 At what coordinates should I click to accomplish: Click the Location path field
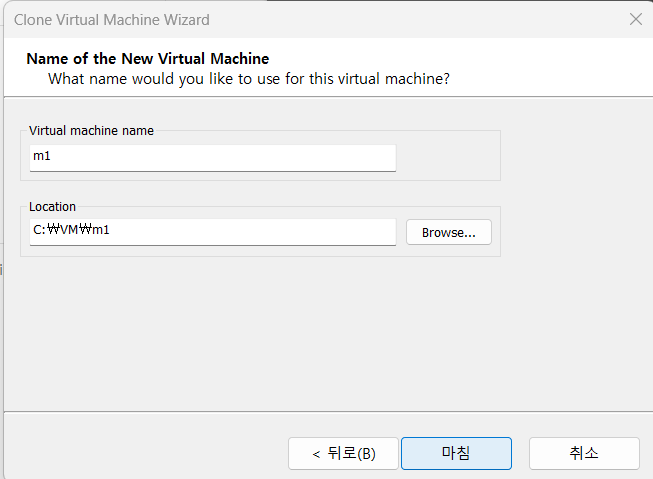click(x=212, y=232)
